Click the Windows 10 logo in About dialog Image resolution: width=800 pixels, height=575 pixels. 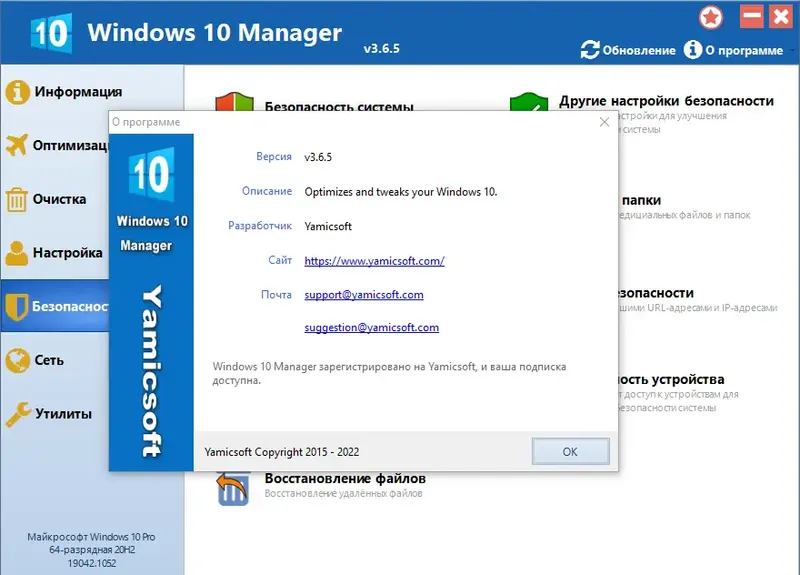click(152, 174)
